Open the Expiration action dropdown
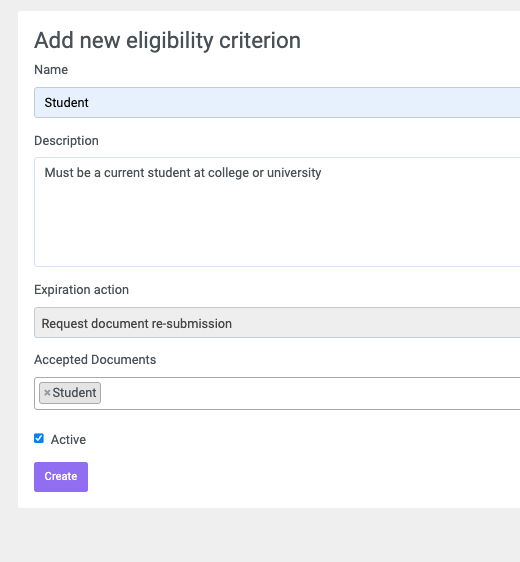The image size is (520, 562). (277, 323)
